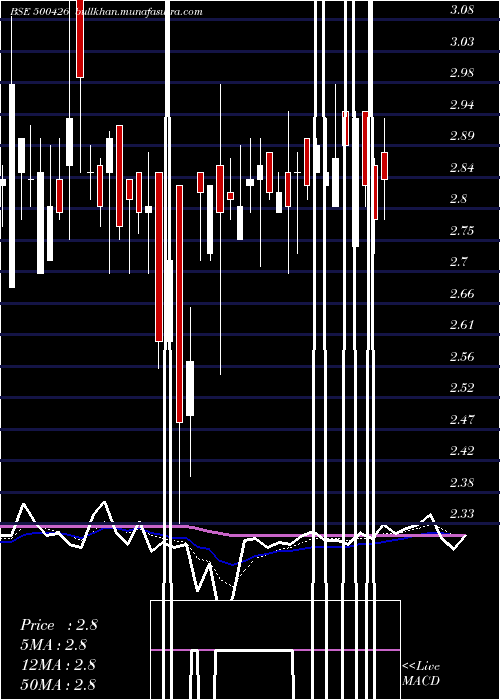Click the 2.8 price axis label
The height and width of the screenshot is (700, 500).
[458, 199]
